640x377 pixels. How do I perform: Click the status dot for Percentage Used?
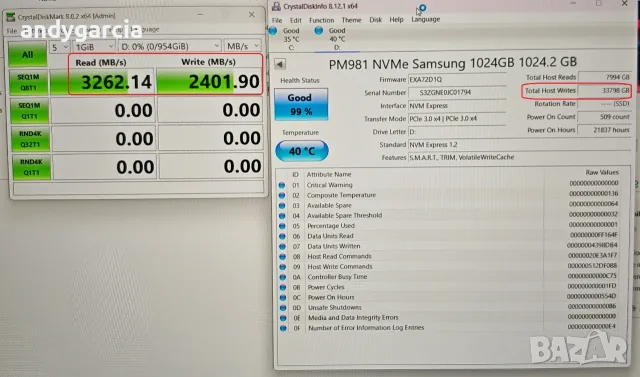pyautogui.click(x=282, y=226)
